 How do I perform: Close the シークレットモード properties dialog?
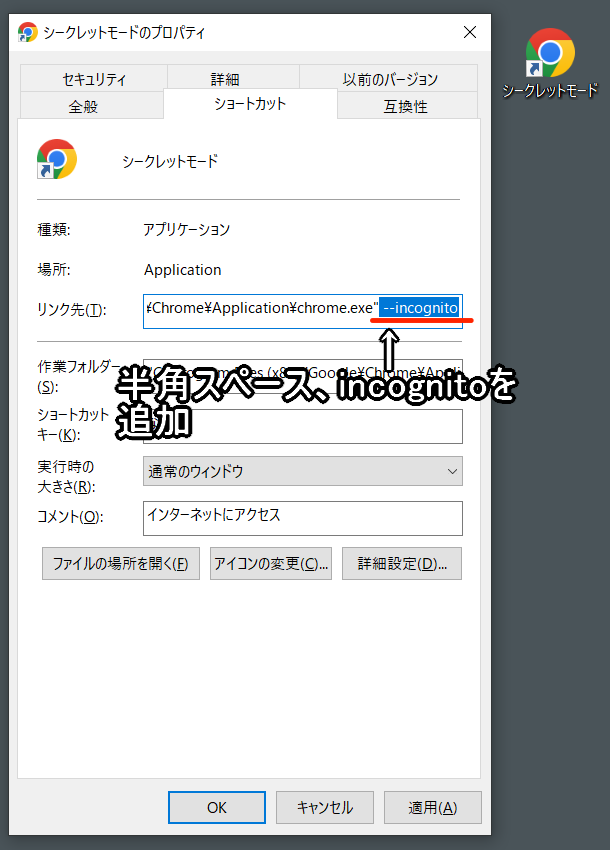470,32
